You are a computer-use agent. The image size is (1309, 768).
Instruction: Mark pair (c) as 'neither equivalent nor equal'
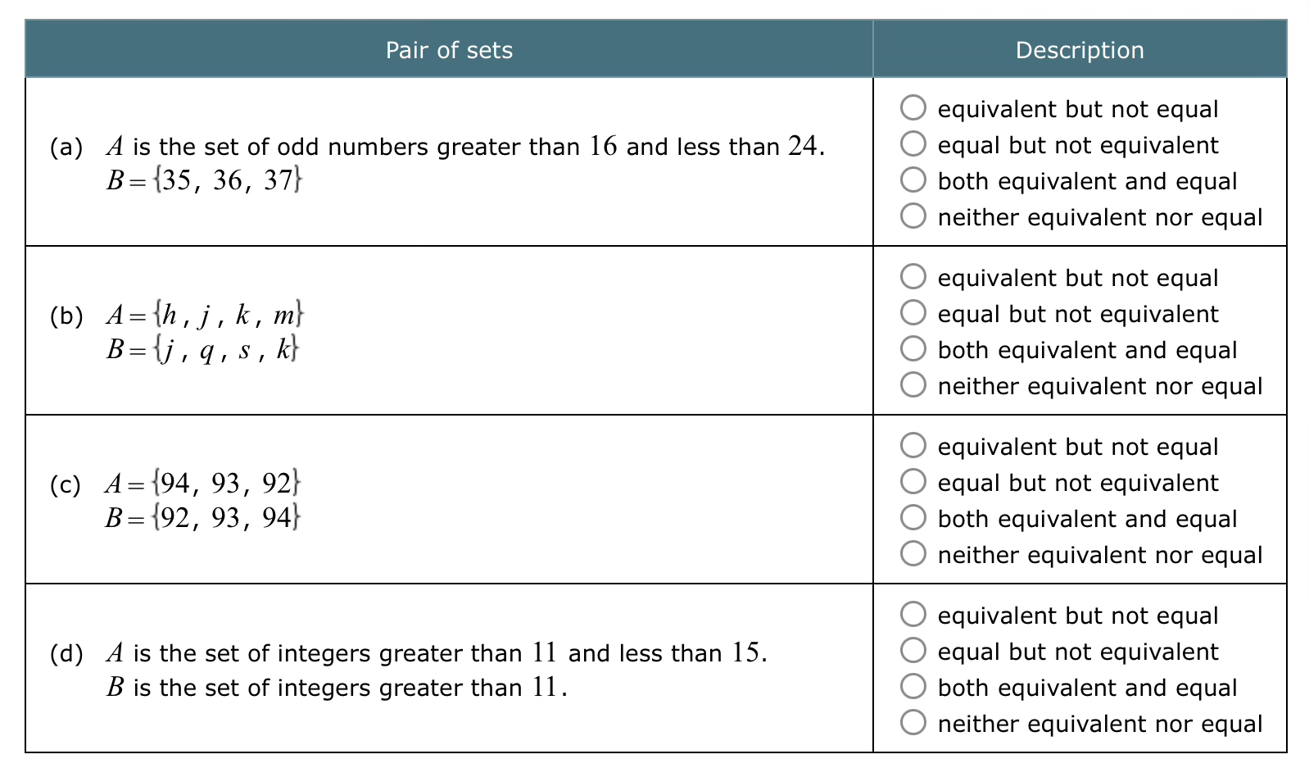913,554
